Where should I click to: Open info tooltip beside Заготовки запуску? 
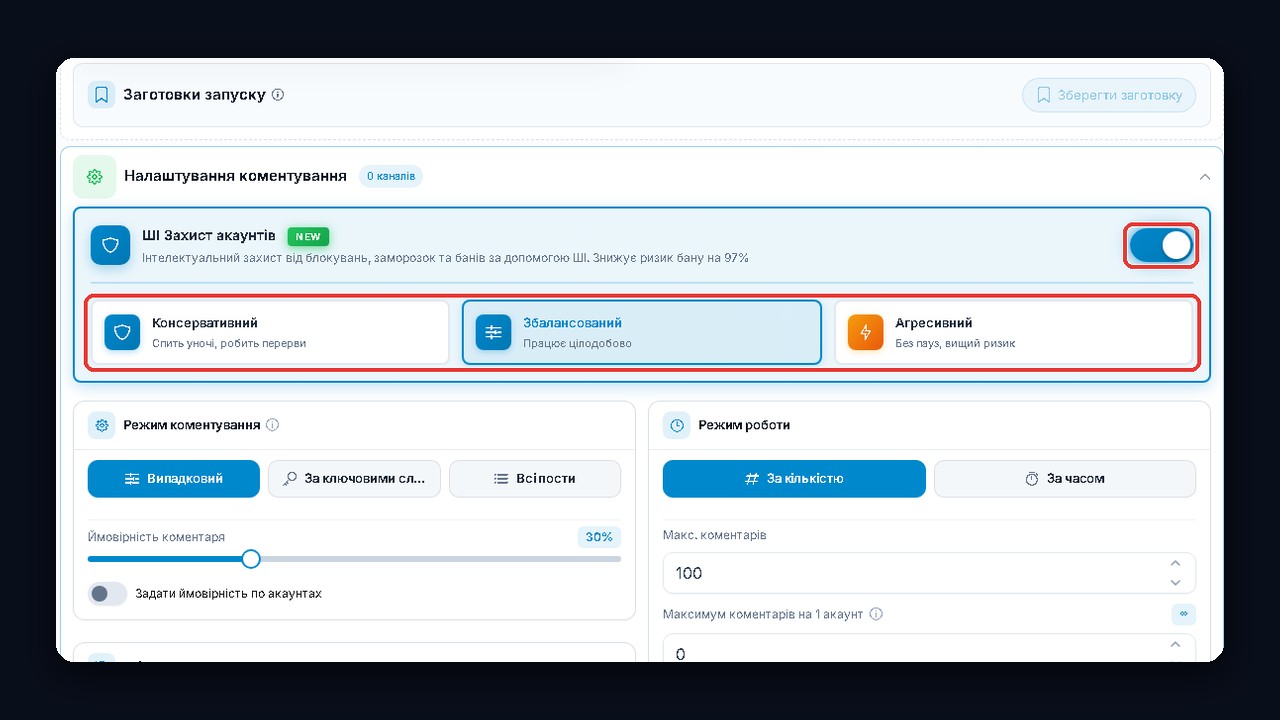(278, 95)
